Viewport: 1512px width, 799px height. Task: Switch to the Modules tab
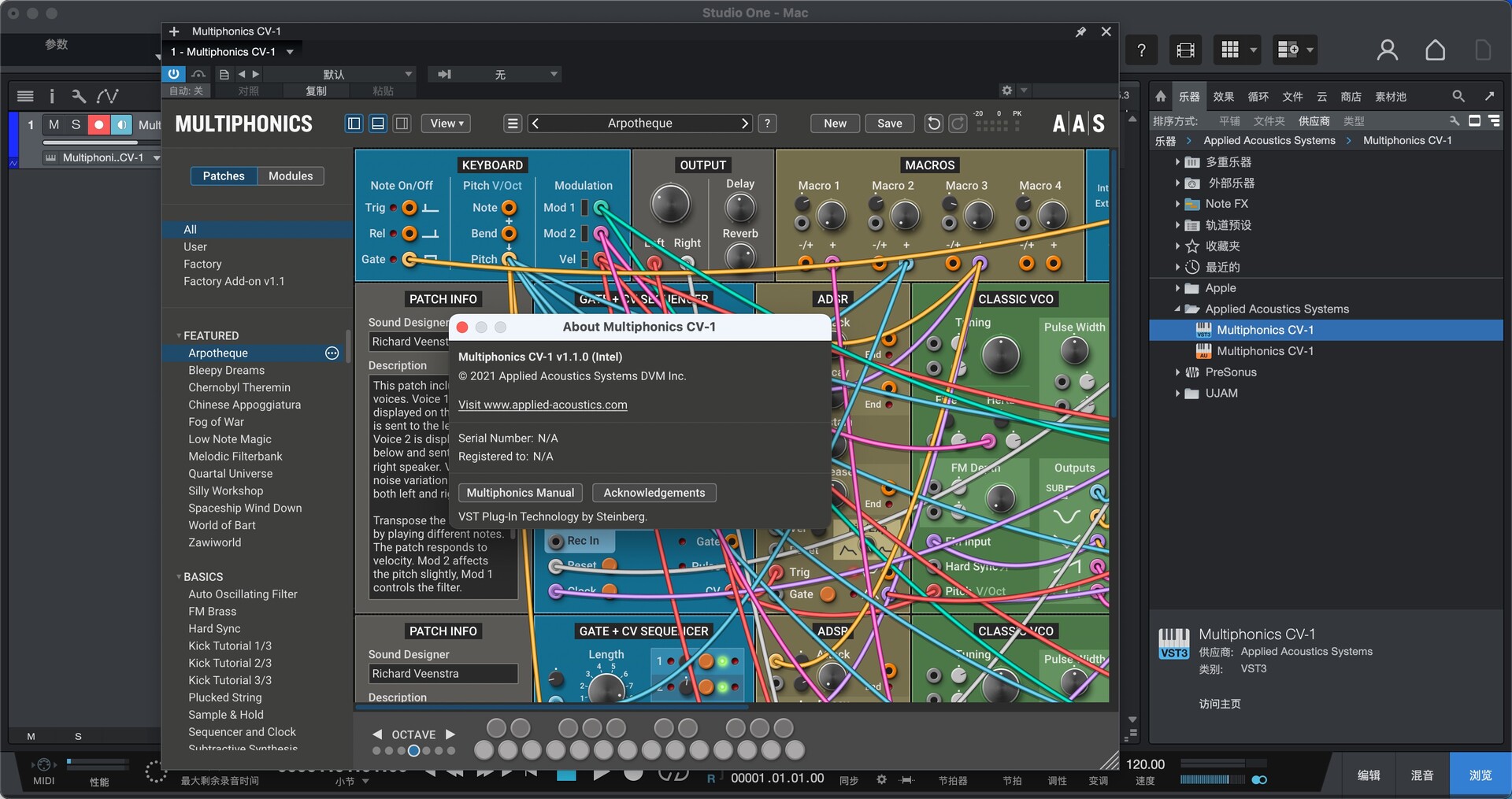(291, 176)
